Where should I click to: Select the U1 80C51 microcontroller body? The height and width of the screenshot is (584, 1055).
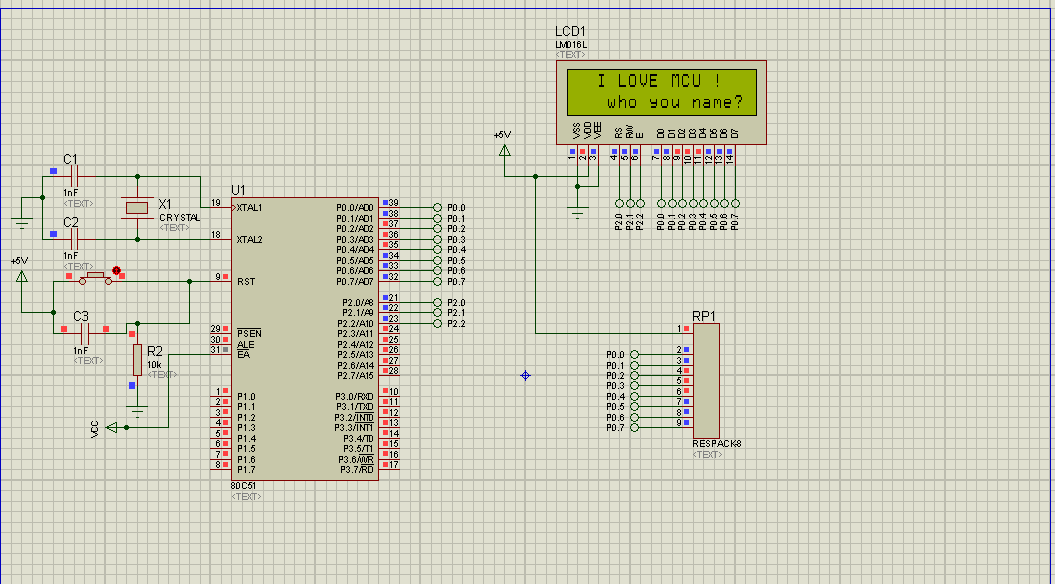click(305, 339)
